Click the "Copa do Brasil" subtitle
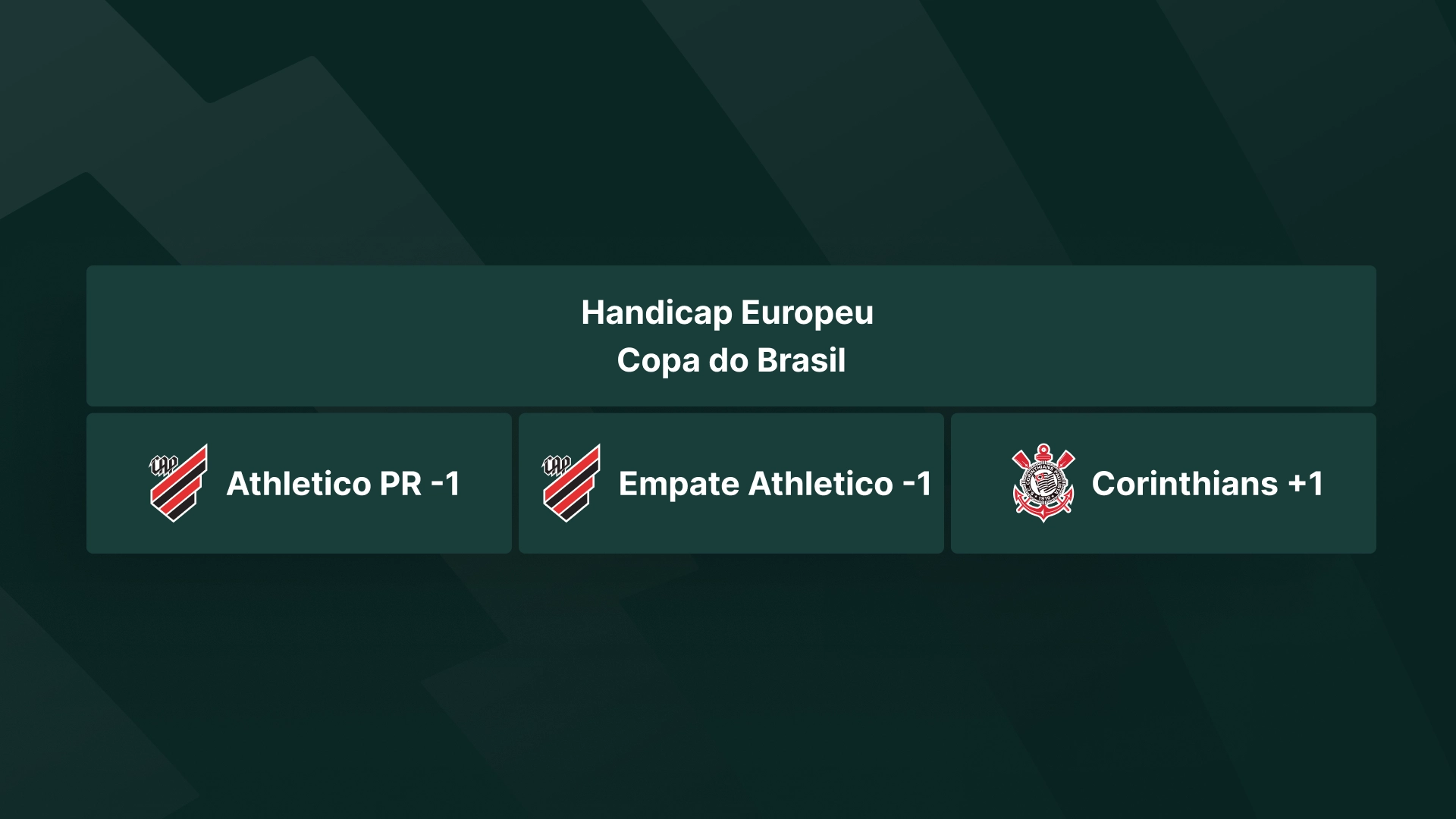The image size is (1456, 819). [x=731, y=360]
